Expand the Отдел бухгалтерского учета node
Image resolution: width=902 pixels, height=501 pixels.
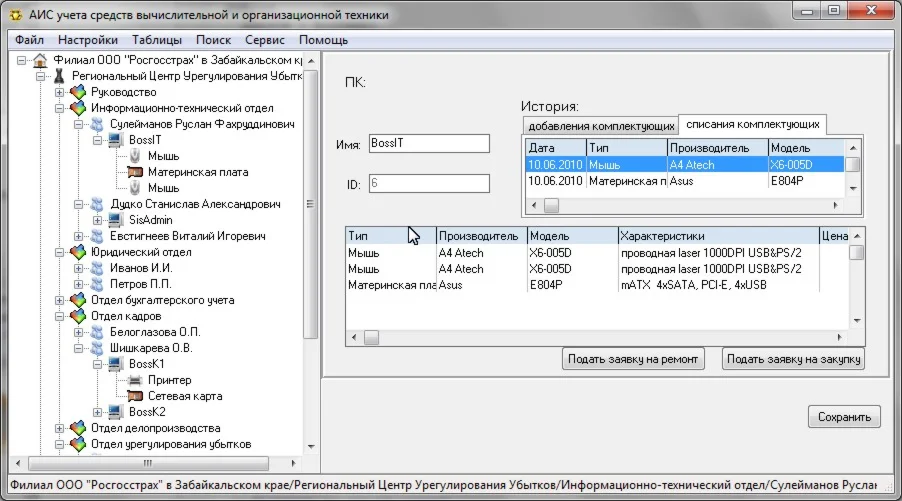click(60, 300)
